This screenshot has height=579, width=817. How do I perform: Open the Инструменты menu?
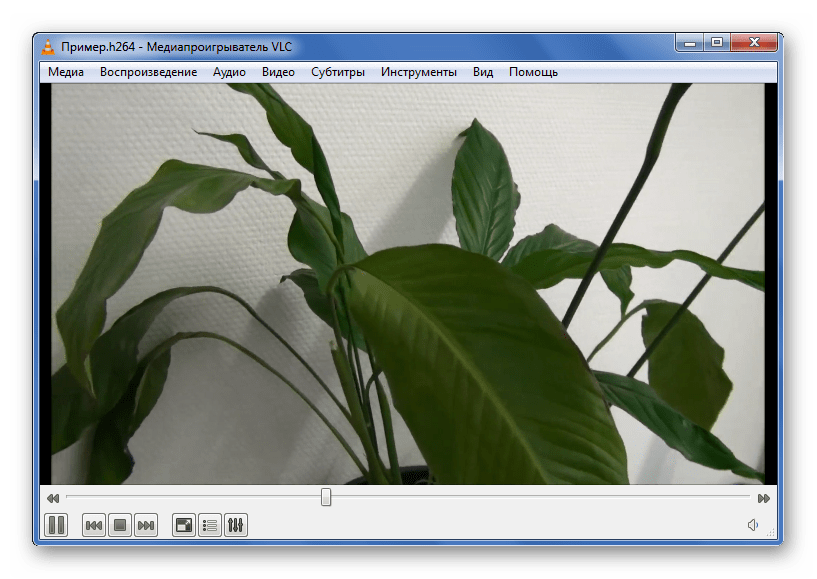[x=418, y=72]
